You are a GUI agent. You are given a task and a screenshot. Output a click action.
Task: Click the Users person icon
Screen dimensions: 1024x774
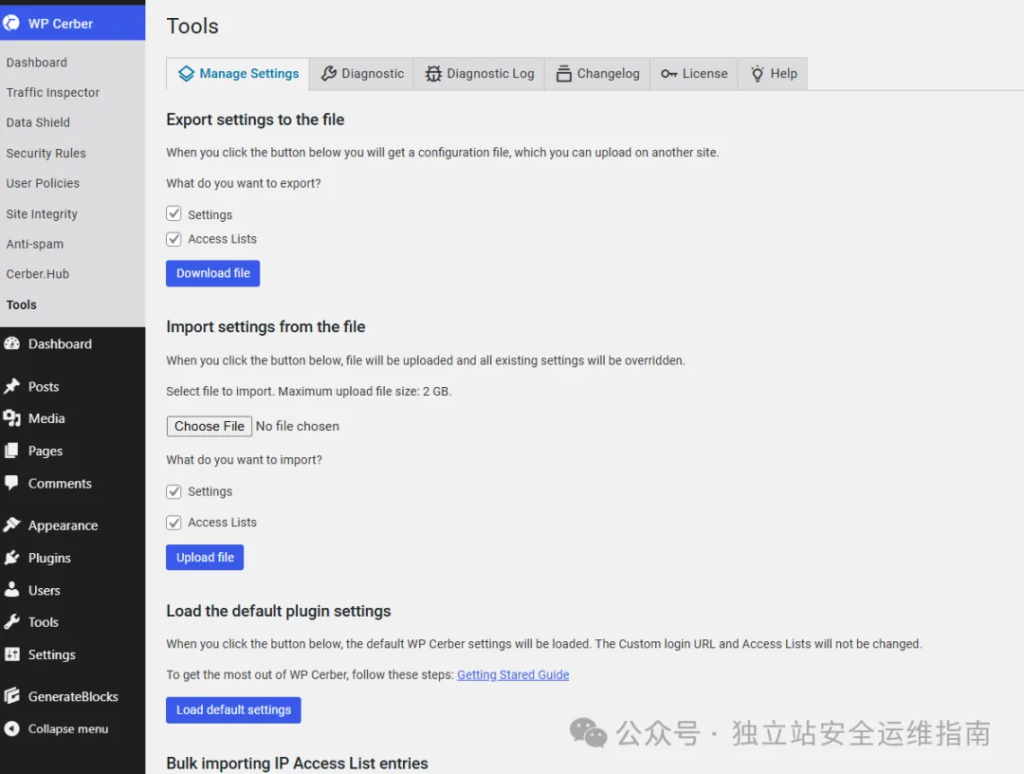12,590
